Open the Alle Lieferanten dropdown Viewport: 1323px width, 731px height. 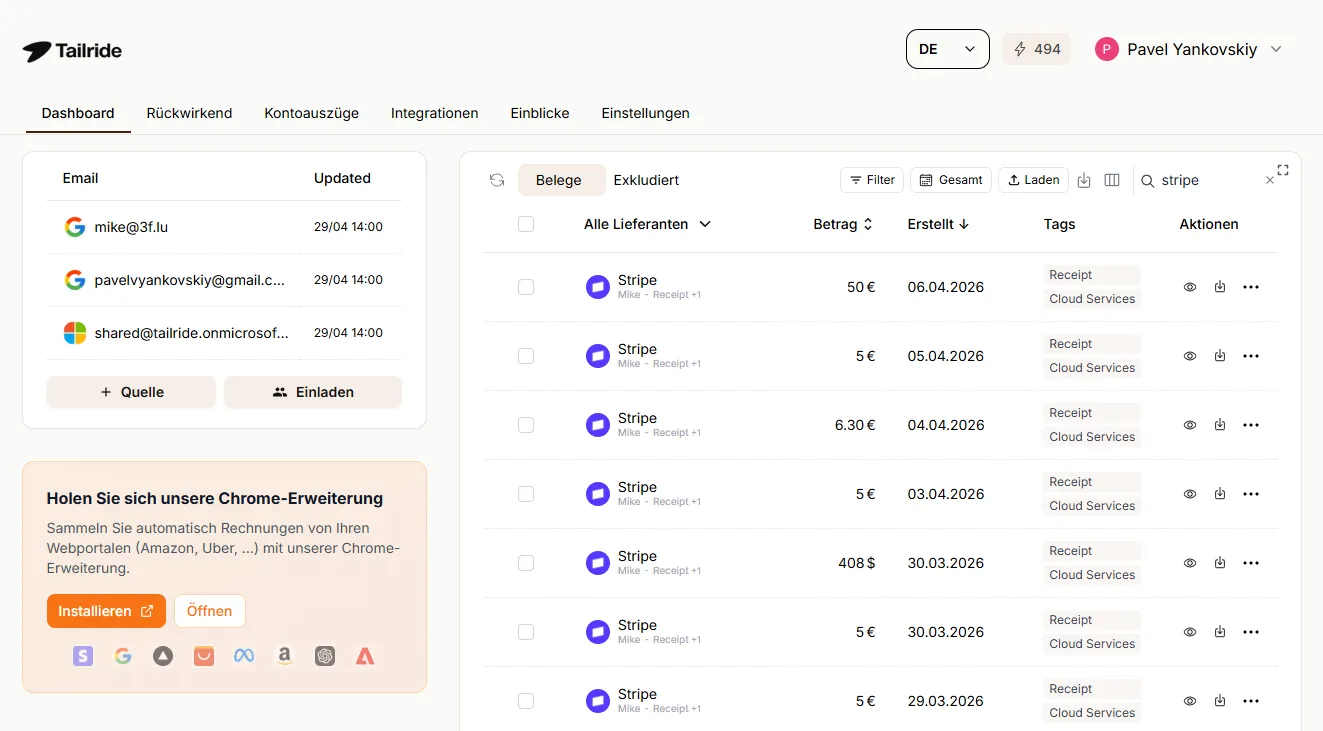(x=647, y=224)
